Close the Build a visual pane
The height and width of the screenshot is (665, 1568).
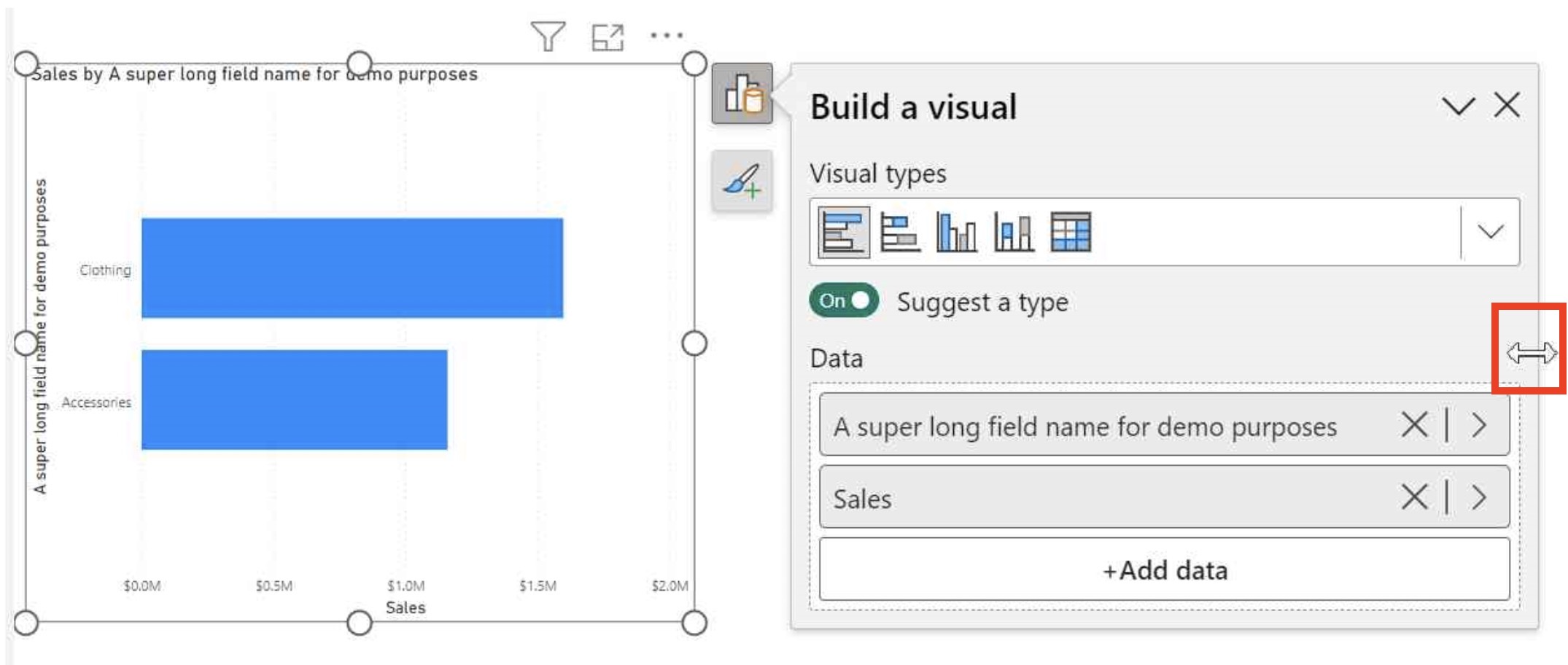coord(1507,106)
